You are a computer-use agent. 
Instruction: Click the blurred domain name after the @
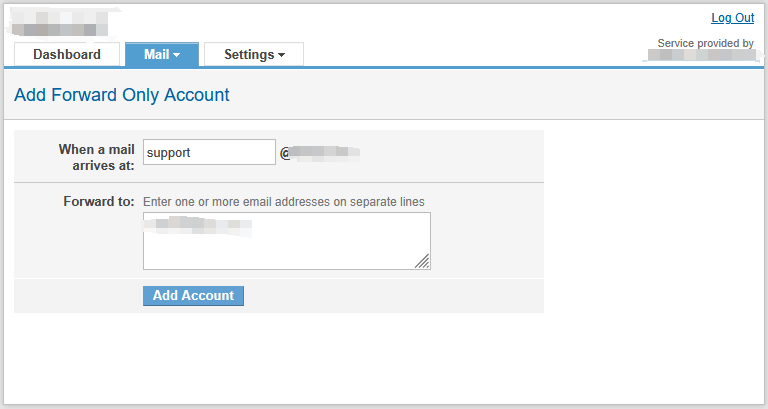pos(326,153)
